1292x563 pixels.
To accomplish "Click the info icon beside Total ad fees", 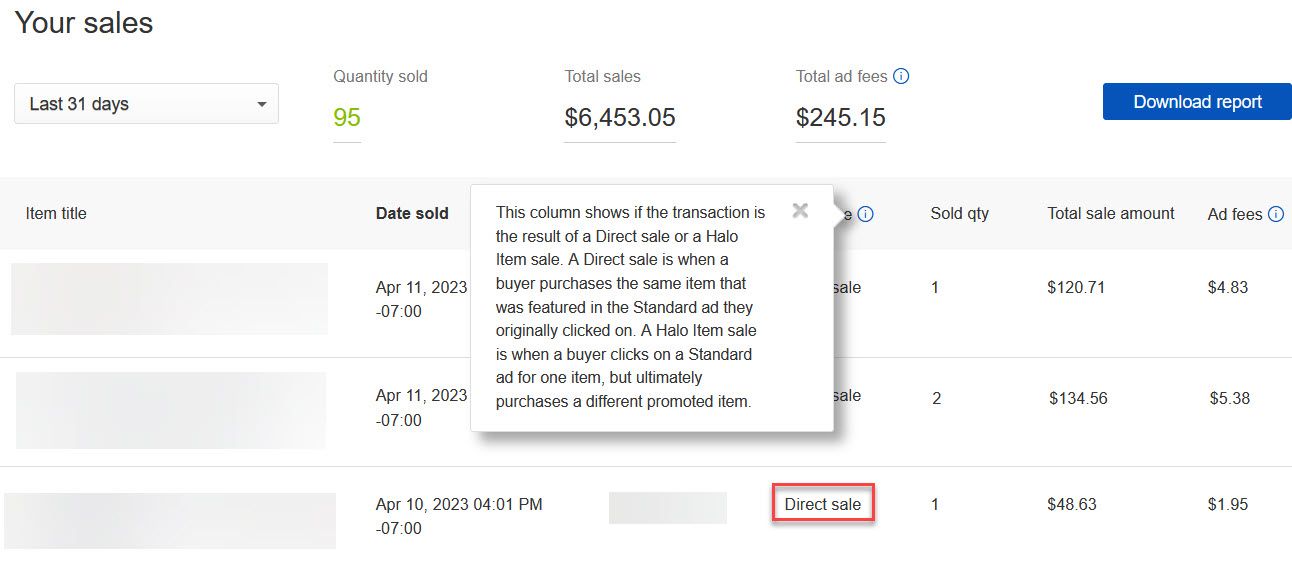I will 901,76.
